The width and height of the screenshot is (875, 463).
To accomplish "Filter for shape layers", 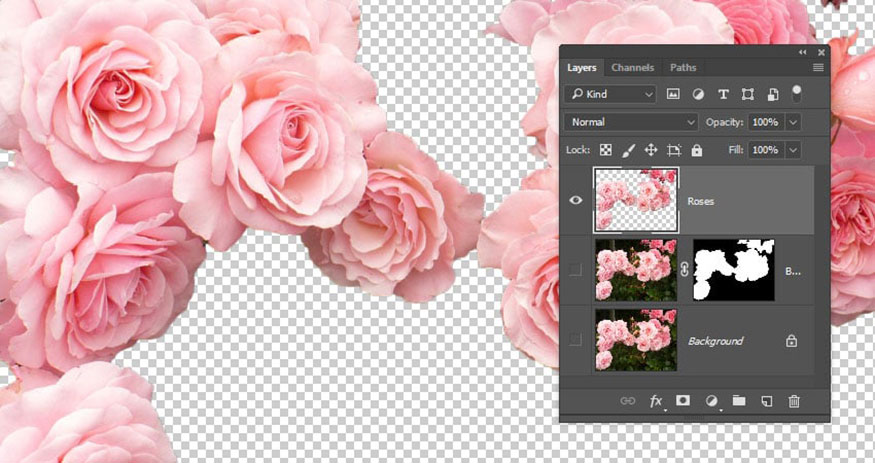I will 748,94.
